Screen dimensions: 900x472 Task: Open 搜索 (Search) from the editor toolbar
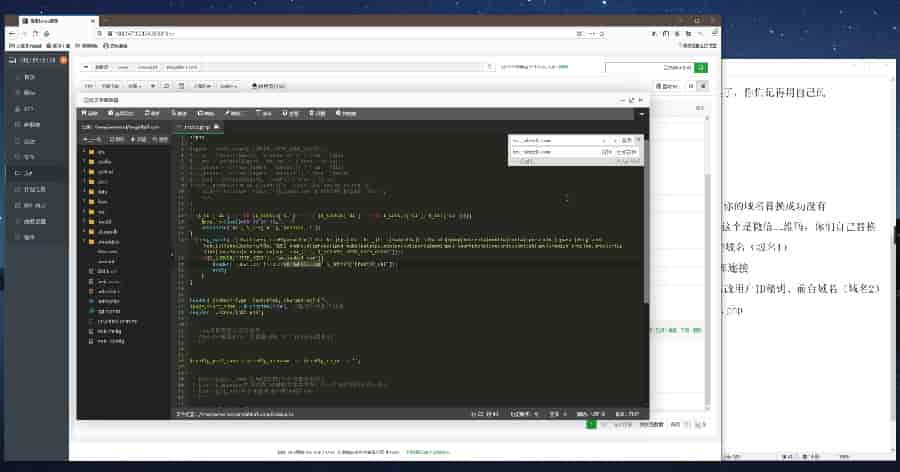(179, 114)
